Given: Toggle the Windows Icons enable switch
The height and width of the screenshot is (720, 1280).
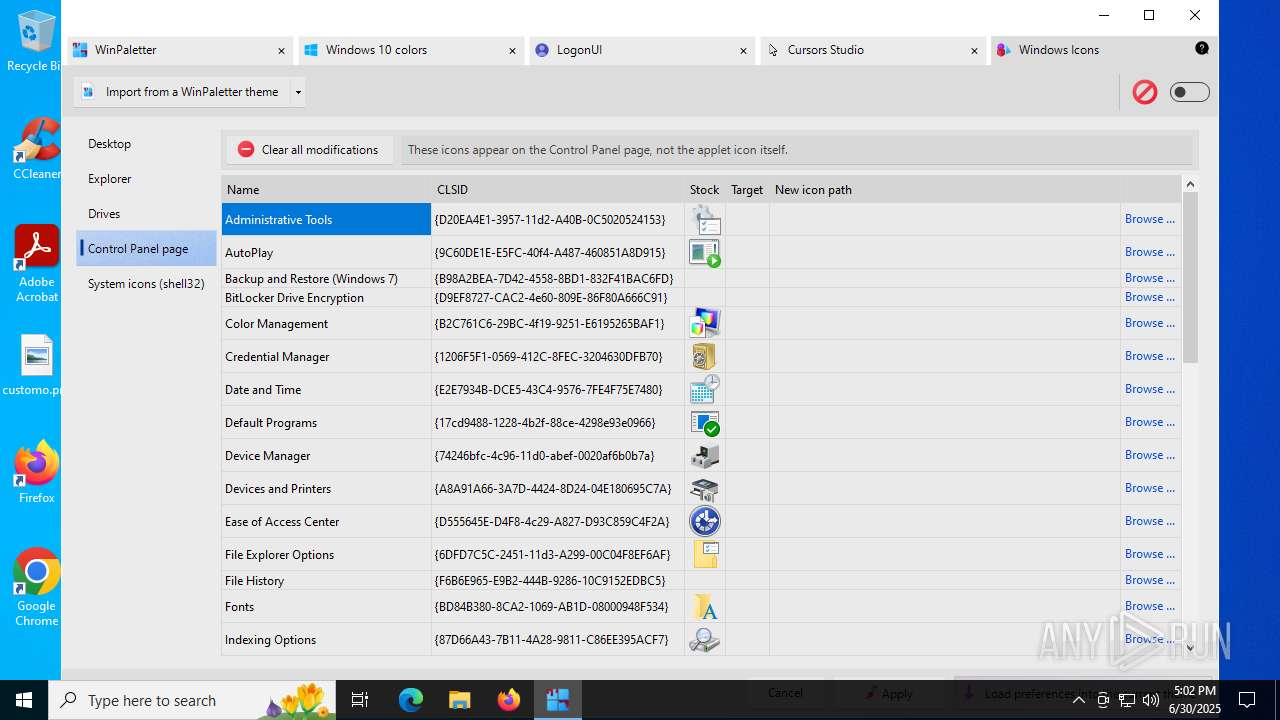Looking at the screenshot, I should (1190, 92).
